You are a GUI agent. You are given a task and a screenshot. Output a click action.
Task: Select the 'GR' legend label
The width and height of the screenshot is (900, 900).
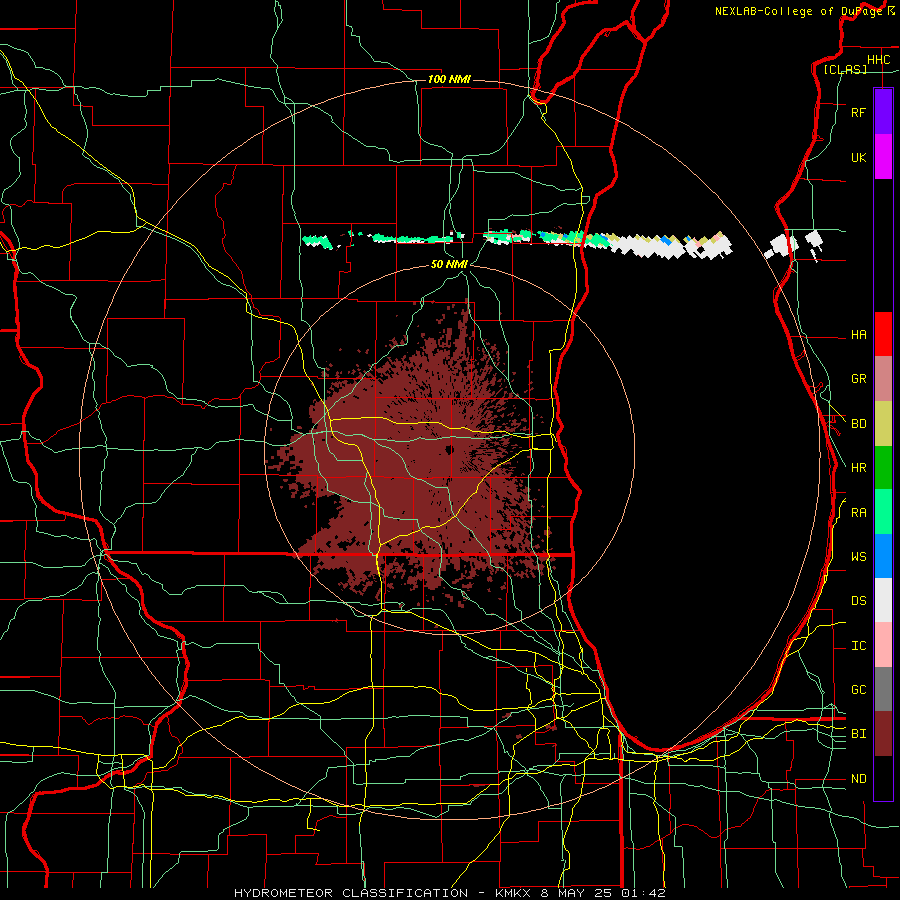858,379
